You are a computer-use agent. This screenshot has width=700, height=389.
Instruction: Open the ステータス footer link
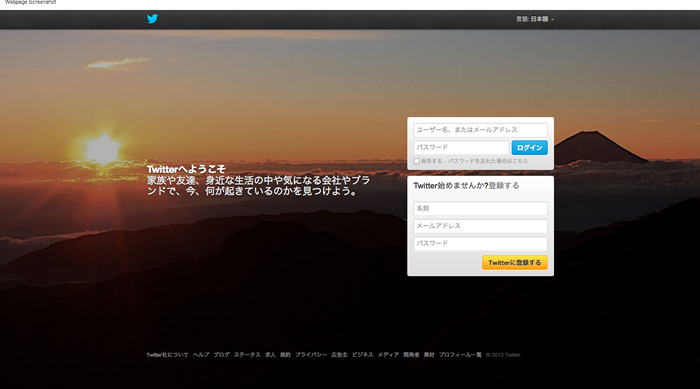tap(247, 355)
